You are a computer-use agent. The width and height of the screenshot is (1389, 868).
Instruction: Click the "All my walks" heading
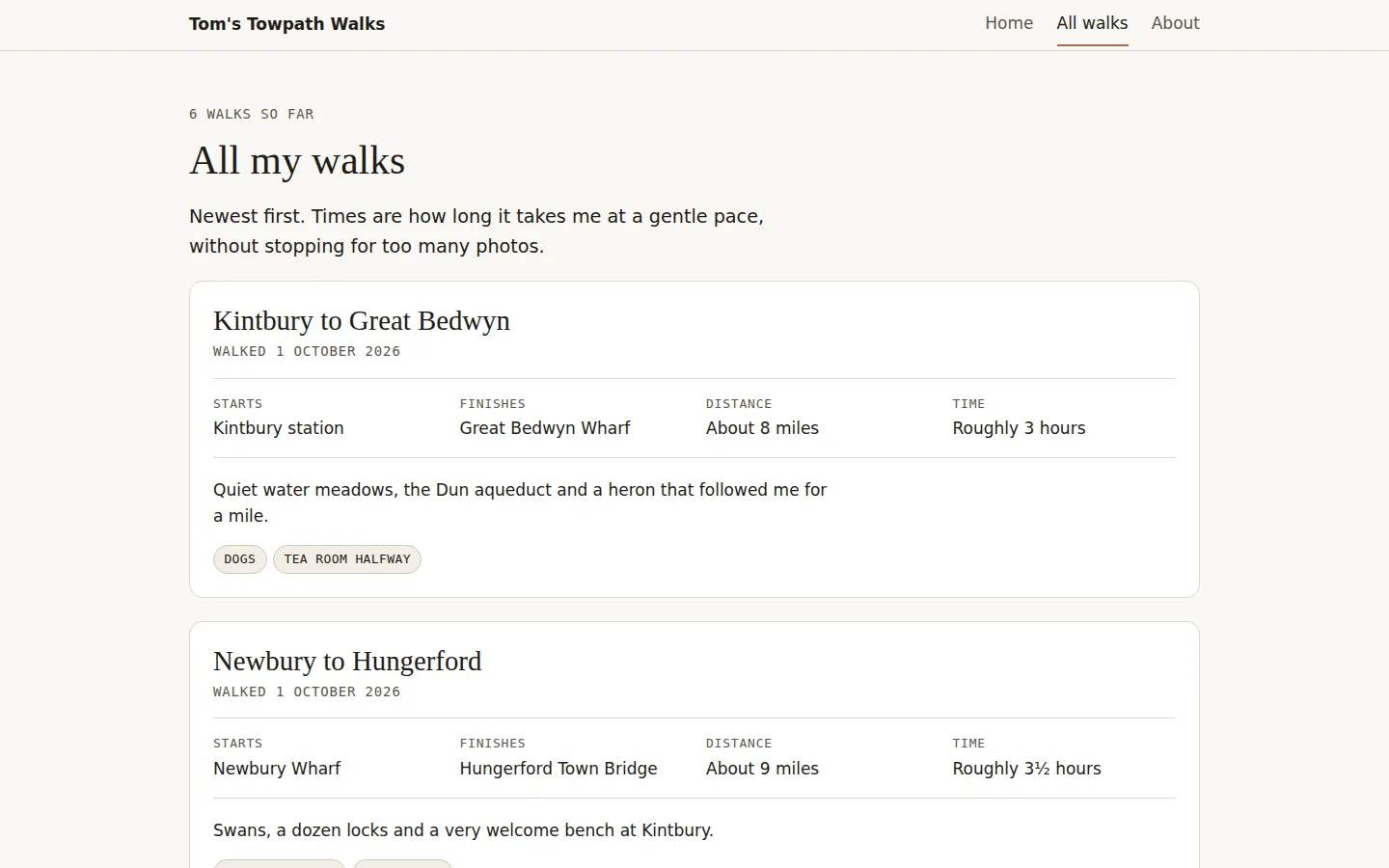pyautogui.click(x=297, y=161)
